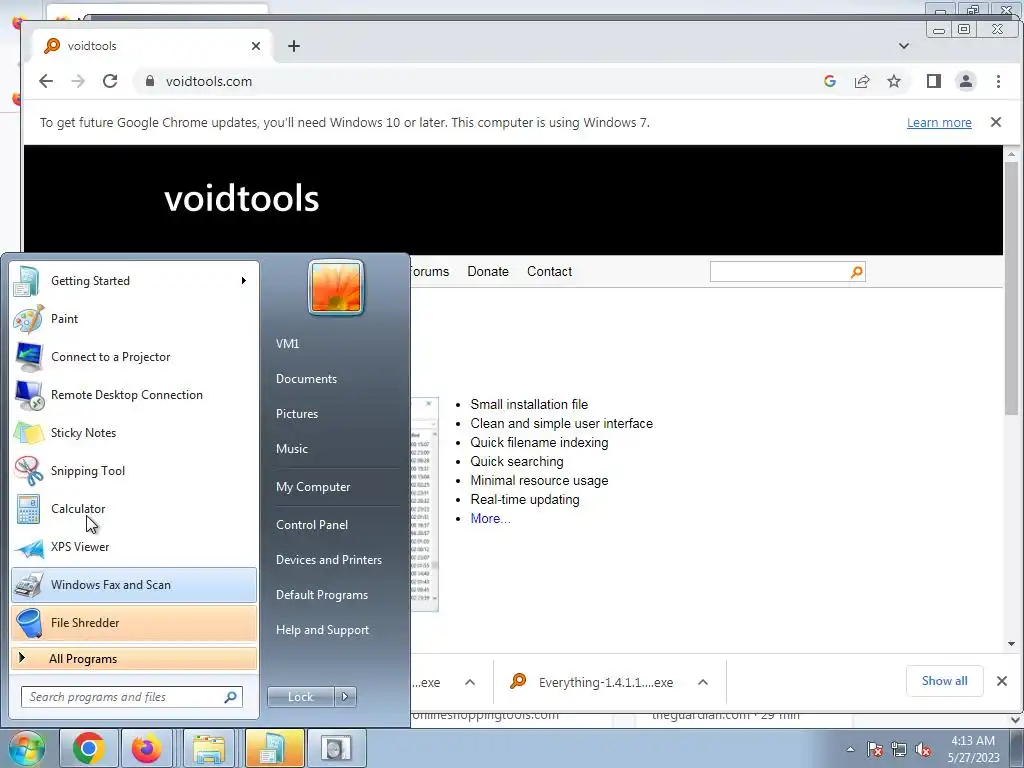Open Donate page link
Image resolution: width=1024 pixels, height=768 pixels.
click(488, 272)
